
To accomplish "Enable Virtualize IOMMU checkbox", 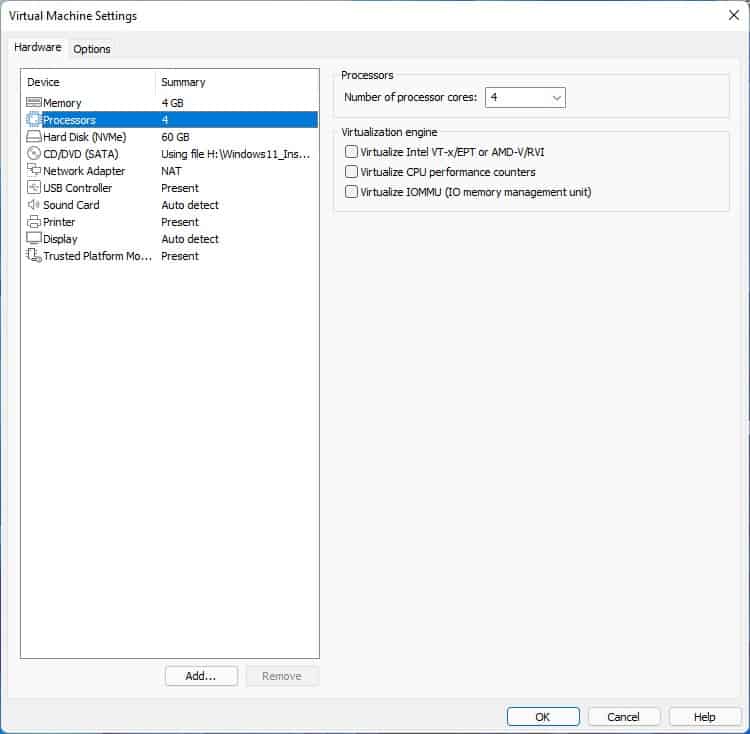I will click(x=351, y=192).
